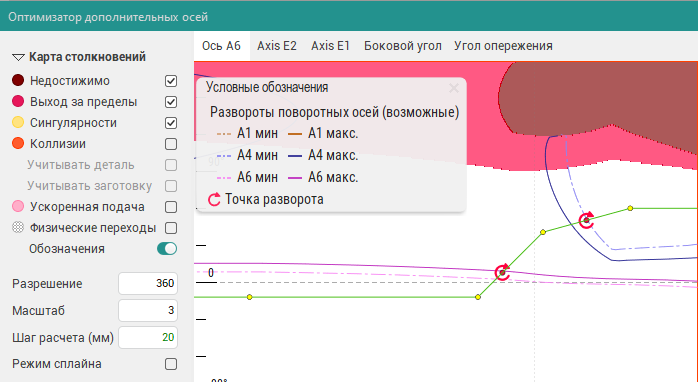Click the turnaround point icon near the blue curve
Viewport: 698px width, 382px height.
[586, 220]
